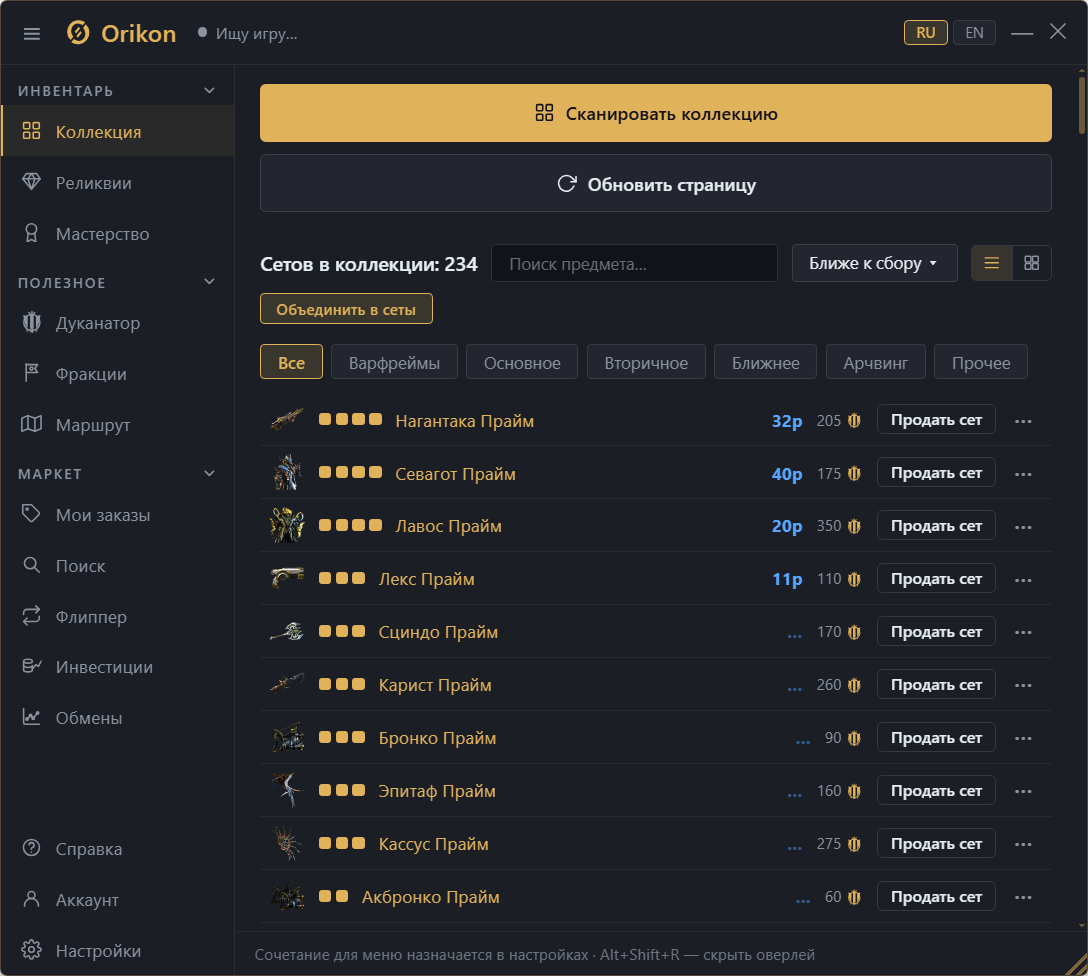Viewport: 1088px width, 976px height.
Task: Filter by Вторичное tab
Action: pos(646,362)
